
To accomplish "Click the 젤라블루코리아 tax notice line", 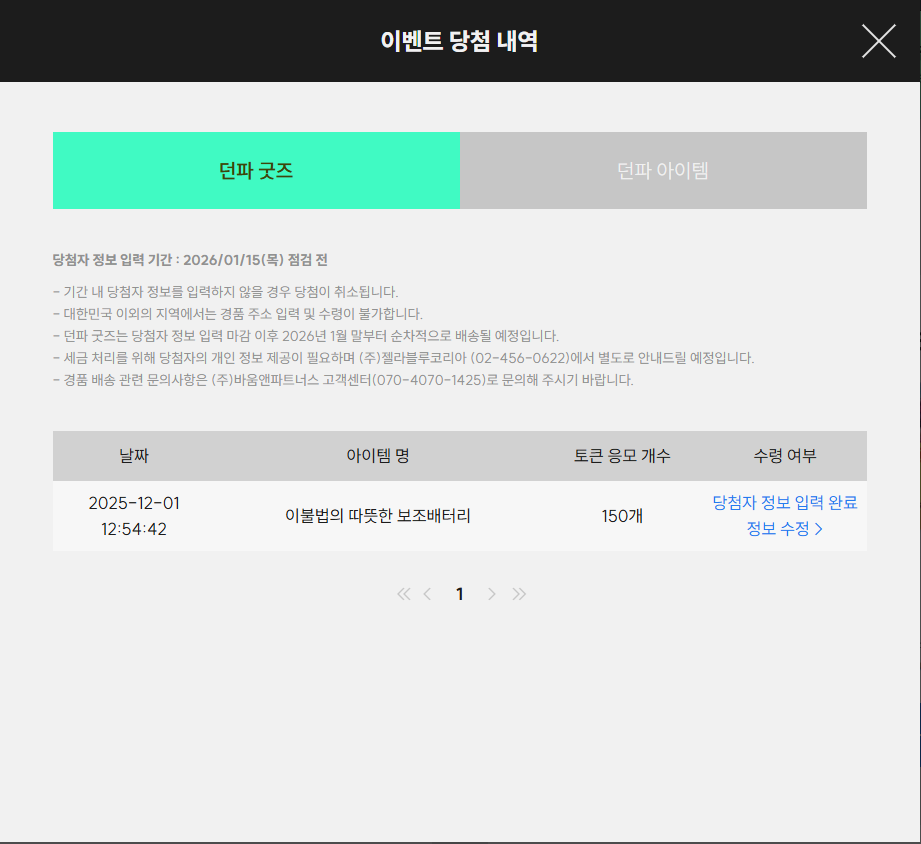I will click(x=403, y=358).
